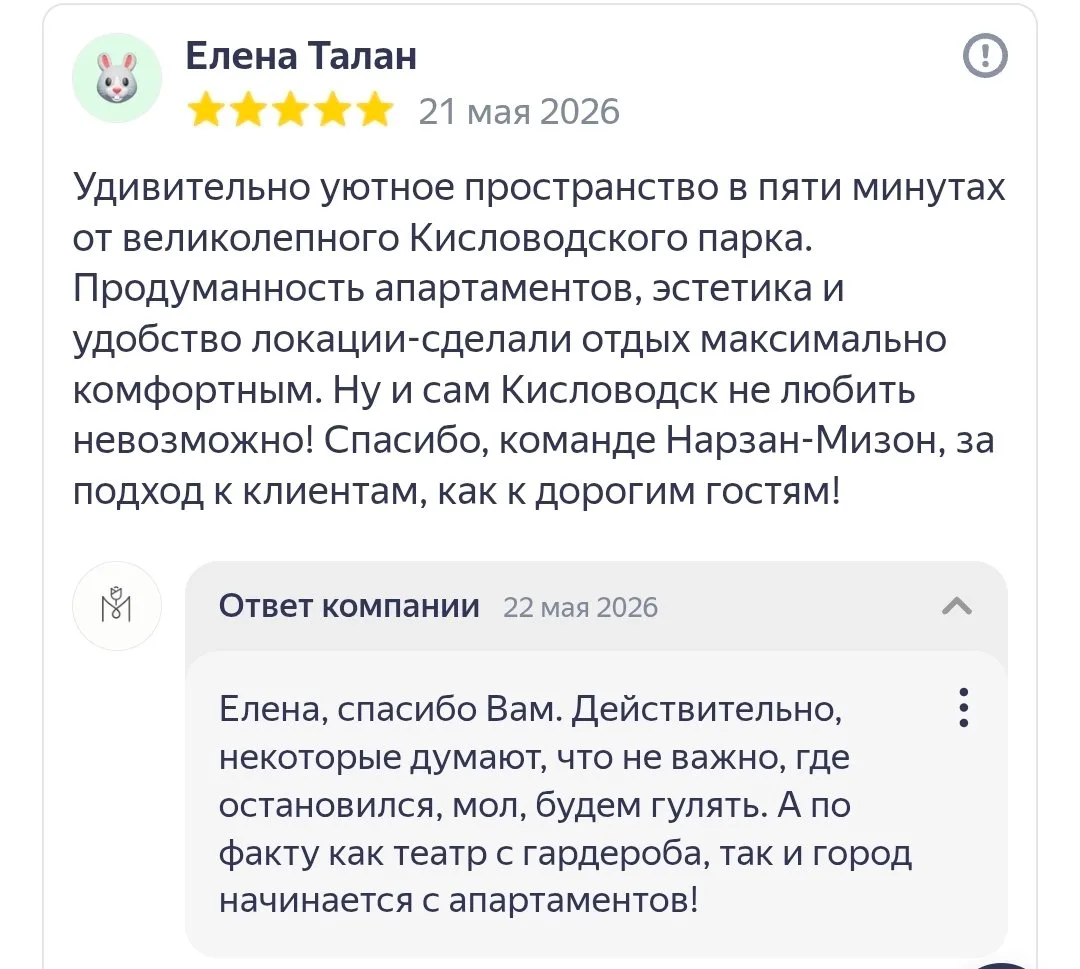Click the reply date 22 мая 2026
This screenshot has width=1080, height=969.
click(x=581, y=607)
